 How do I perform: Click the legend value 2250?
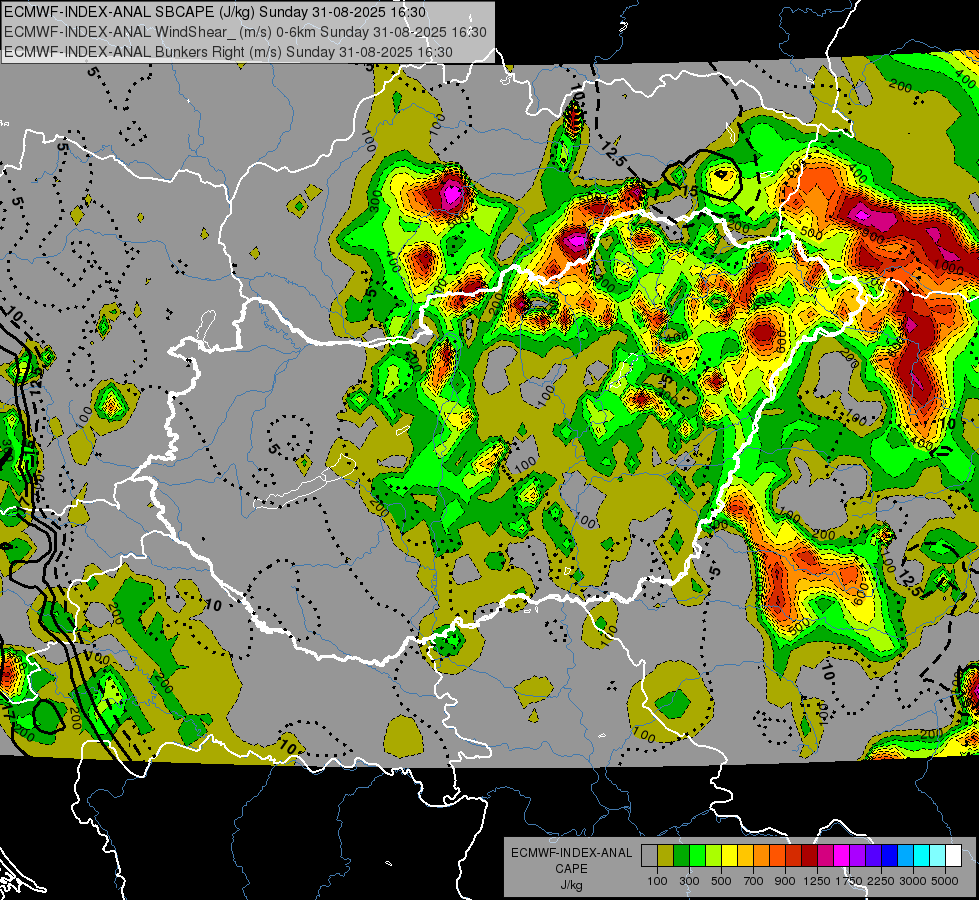tap(881, 881)
